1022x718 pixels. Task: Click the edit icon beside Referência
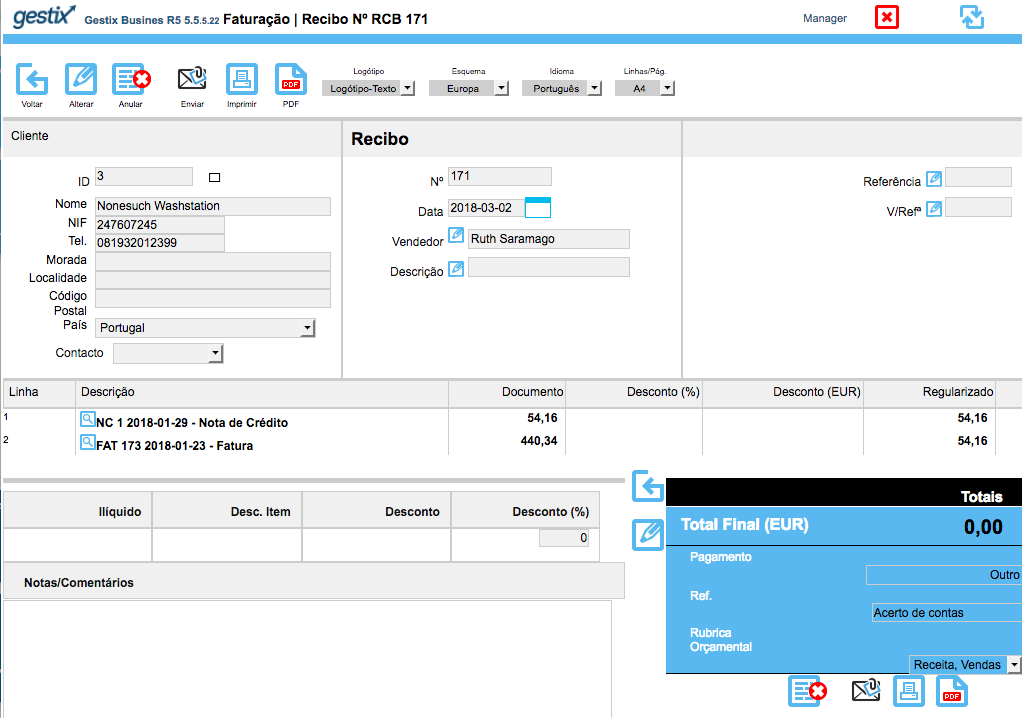934,178
